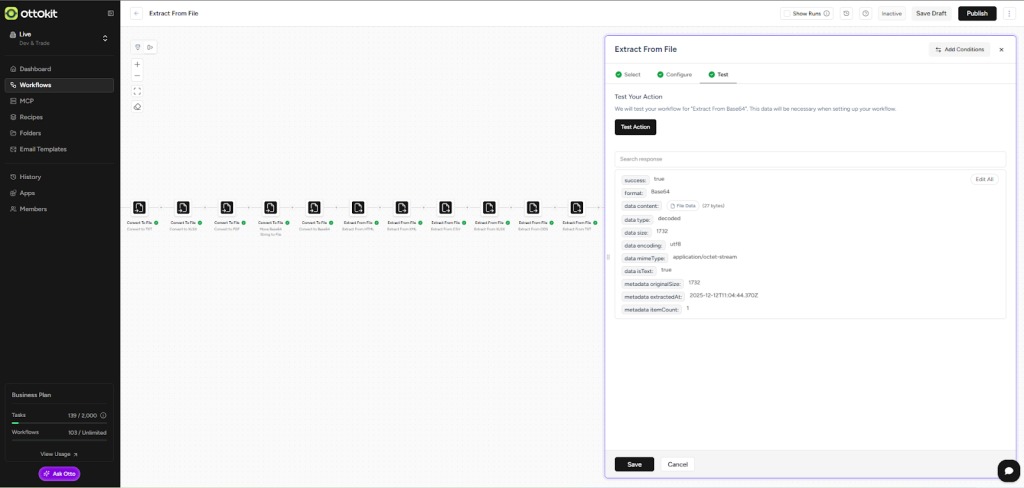
Task: Click the Publish button
Action: point(977,13)
